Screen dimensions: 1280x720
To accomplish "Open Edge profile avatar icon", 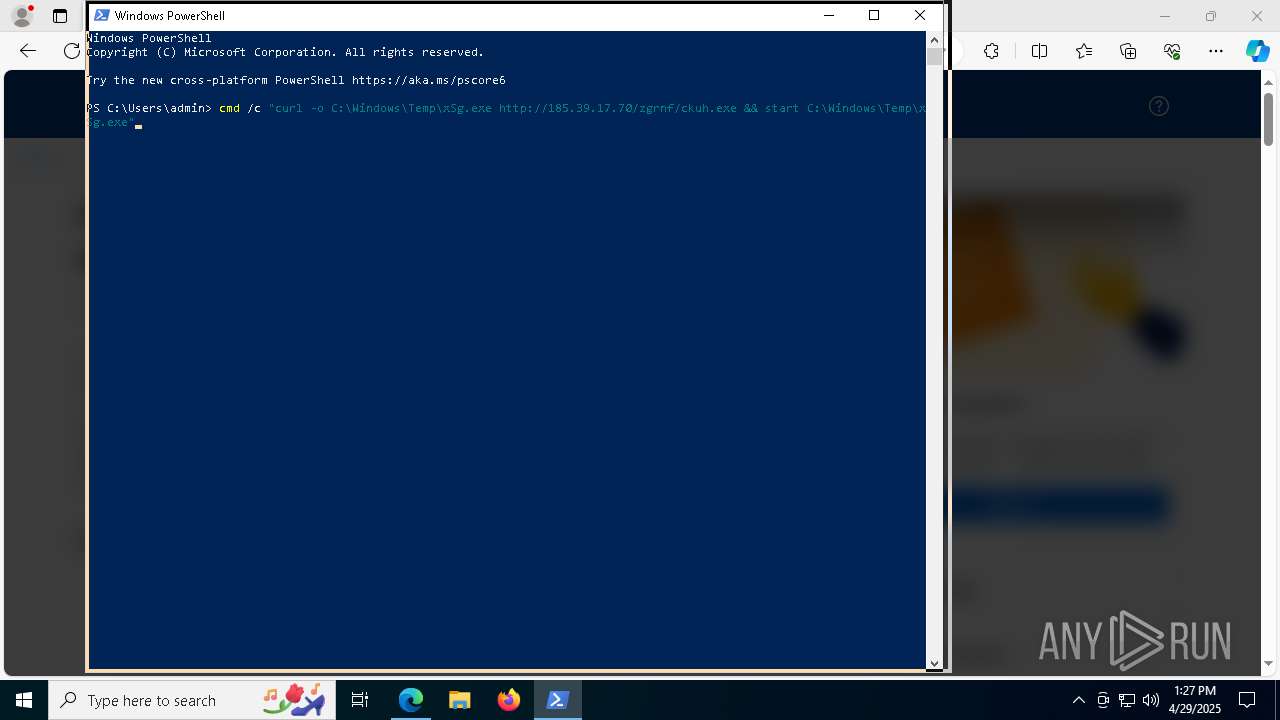I will pyautogui.click(x=21, y=16).
